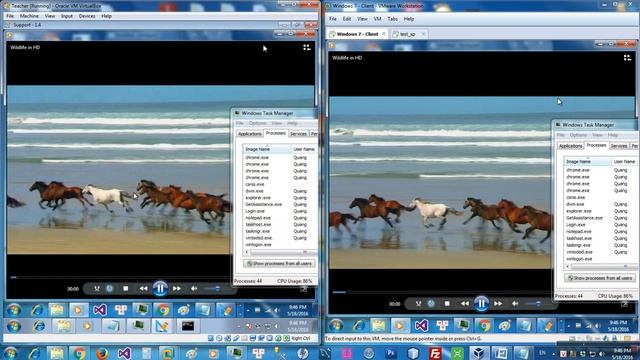Sort by Image Name in VMware-side Task Manager
Image resolution: width=640 pixels, height=360 pixels.
tap(588, 162)
